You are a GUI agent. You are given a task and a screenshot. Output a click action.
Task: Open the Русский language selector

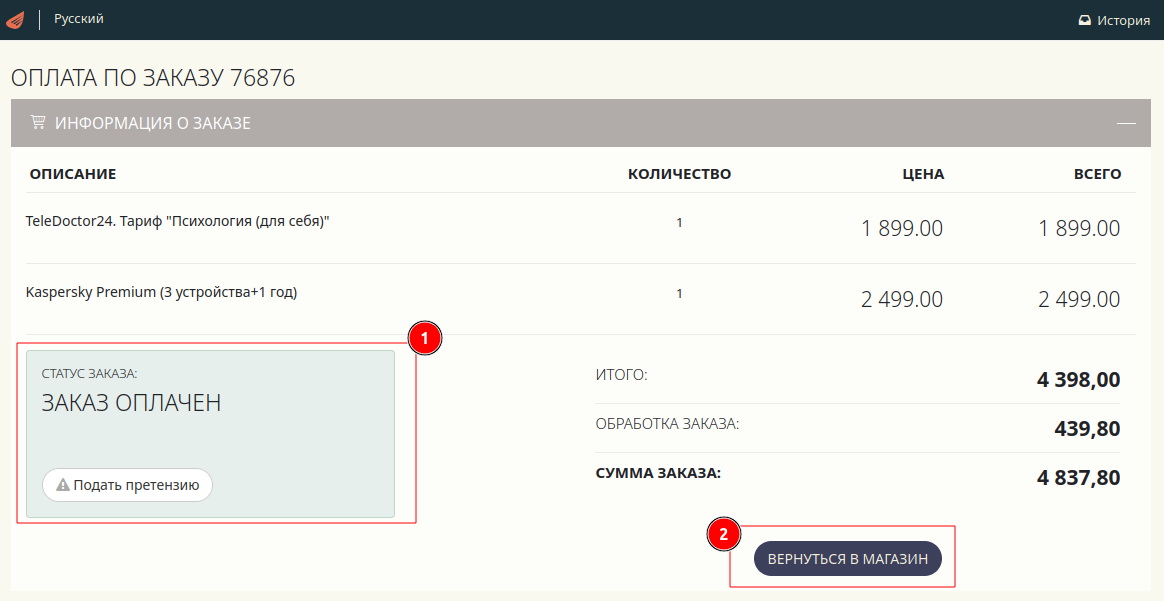click(78, 19)
